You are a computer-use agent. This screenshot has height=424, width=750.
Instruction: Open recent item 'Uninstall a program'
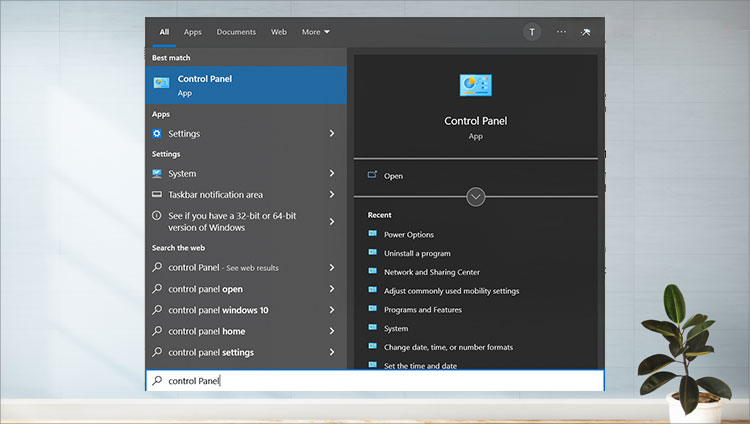tap(417, 253)
